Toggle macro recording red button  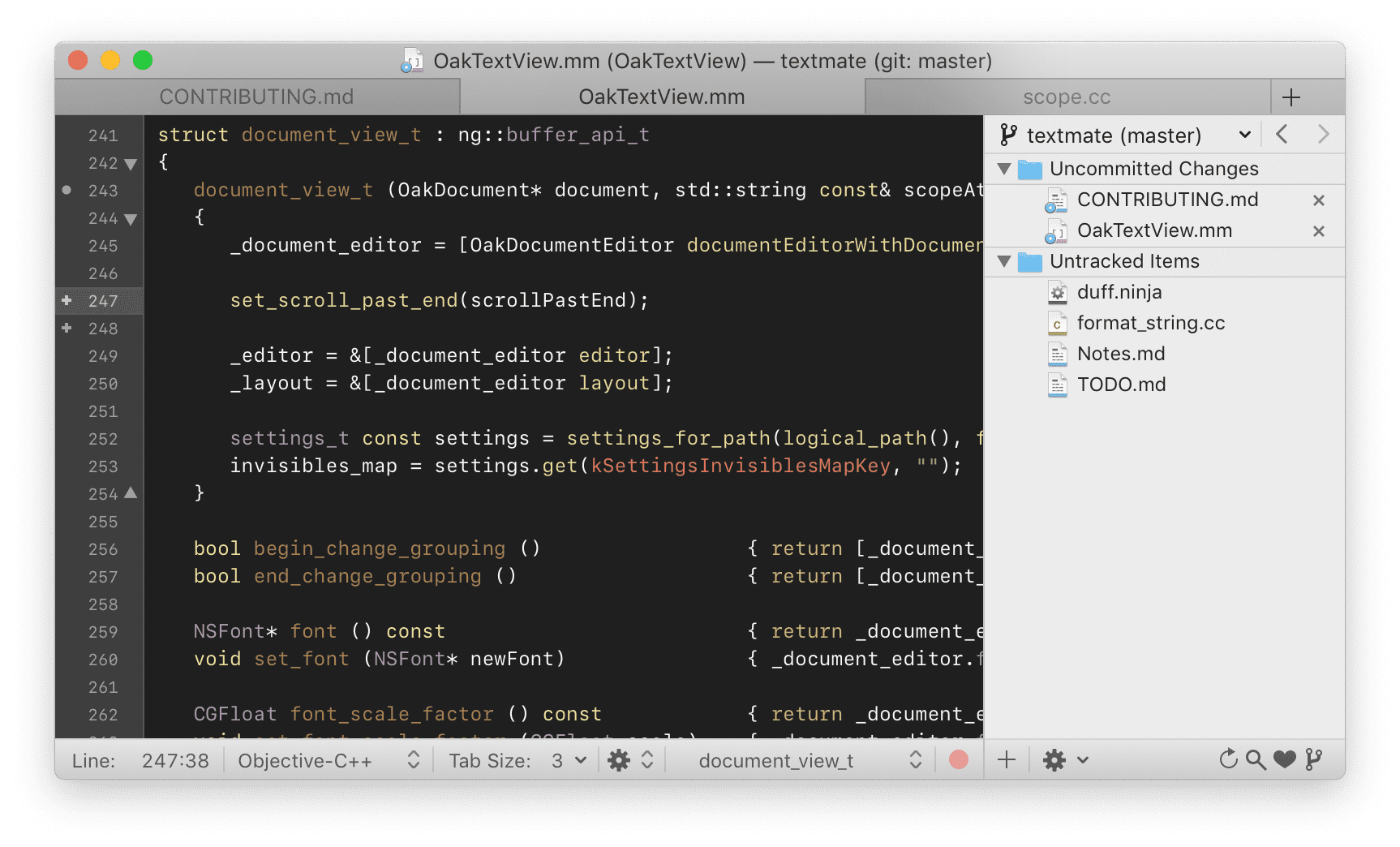pyautogui.click(x=958, y=759)
